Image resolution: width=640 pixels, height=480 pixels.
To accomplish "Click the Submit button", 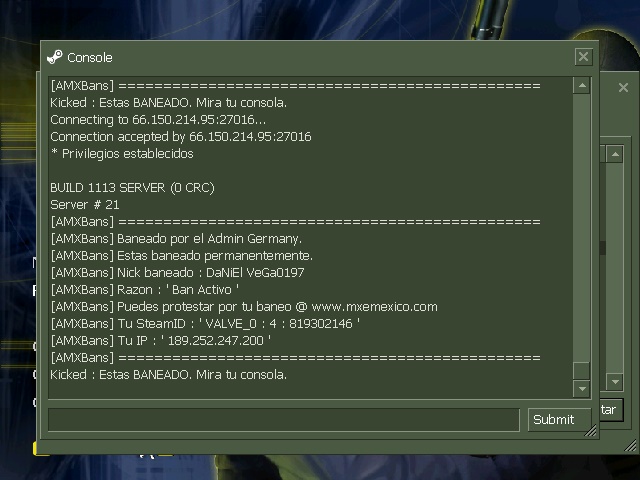I will coord(559,419).
